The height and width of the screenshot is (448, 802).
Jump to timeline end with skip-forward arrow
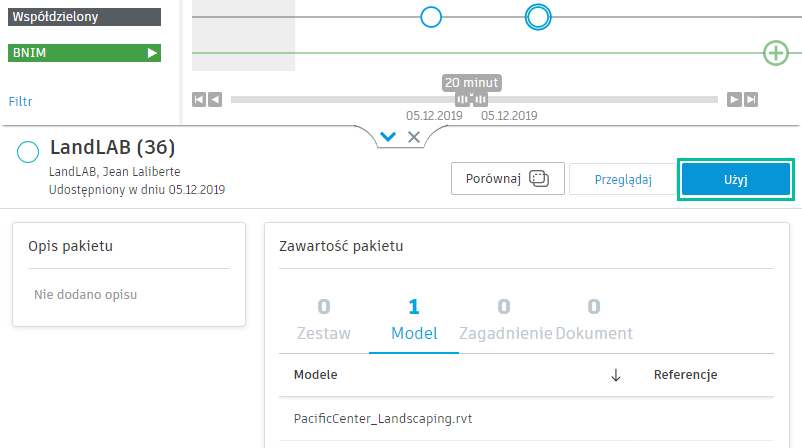[x=751, y=99]
